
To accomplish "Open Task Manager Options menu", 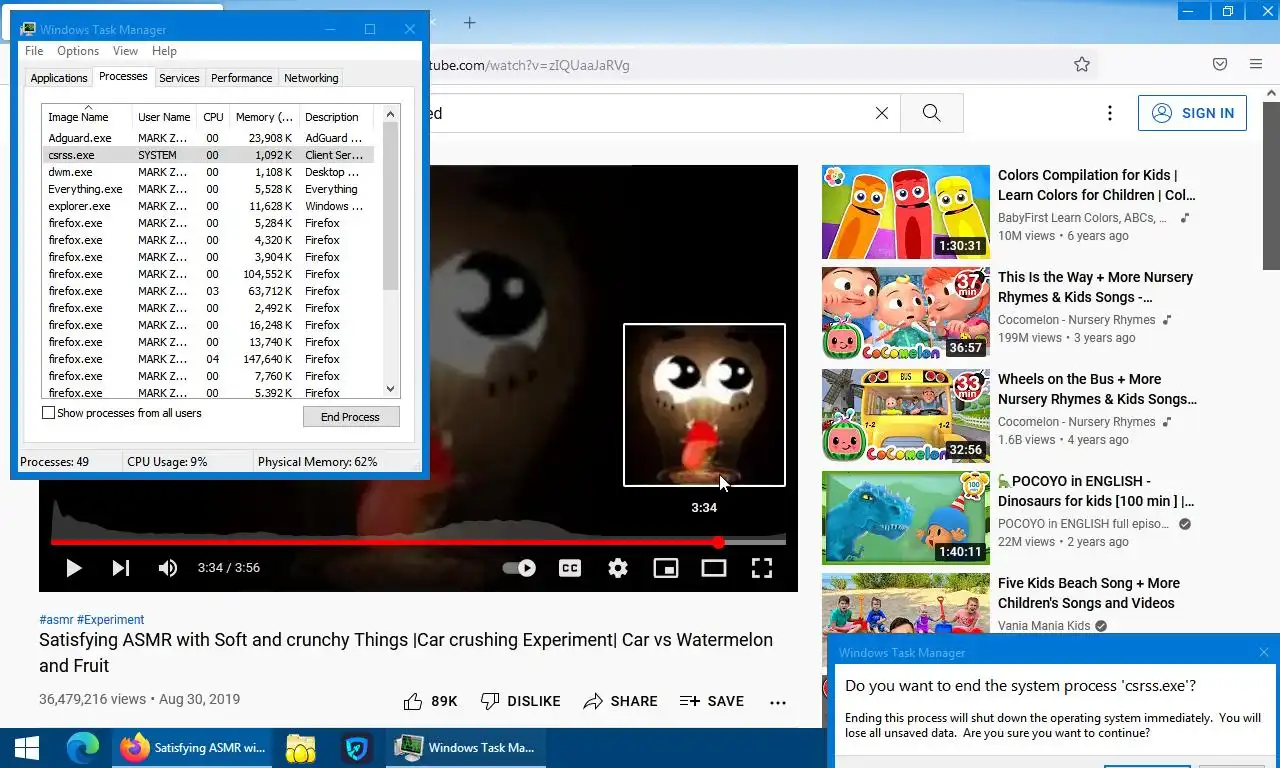I will click(78, 51).
